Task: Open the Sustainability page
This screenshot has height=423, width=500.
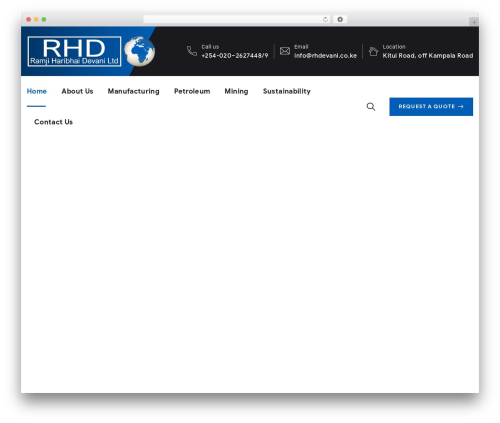Action: tap(287, 91)
